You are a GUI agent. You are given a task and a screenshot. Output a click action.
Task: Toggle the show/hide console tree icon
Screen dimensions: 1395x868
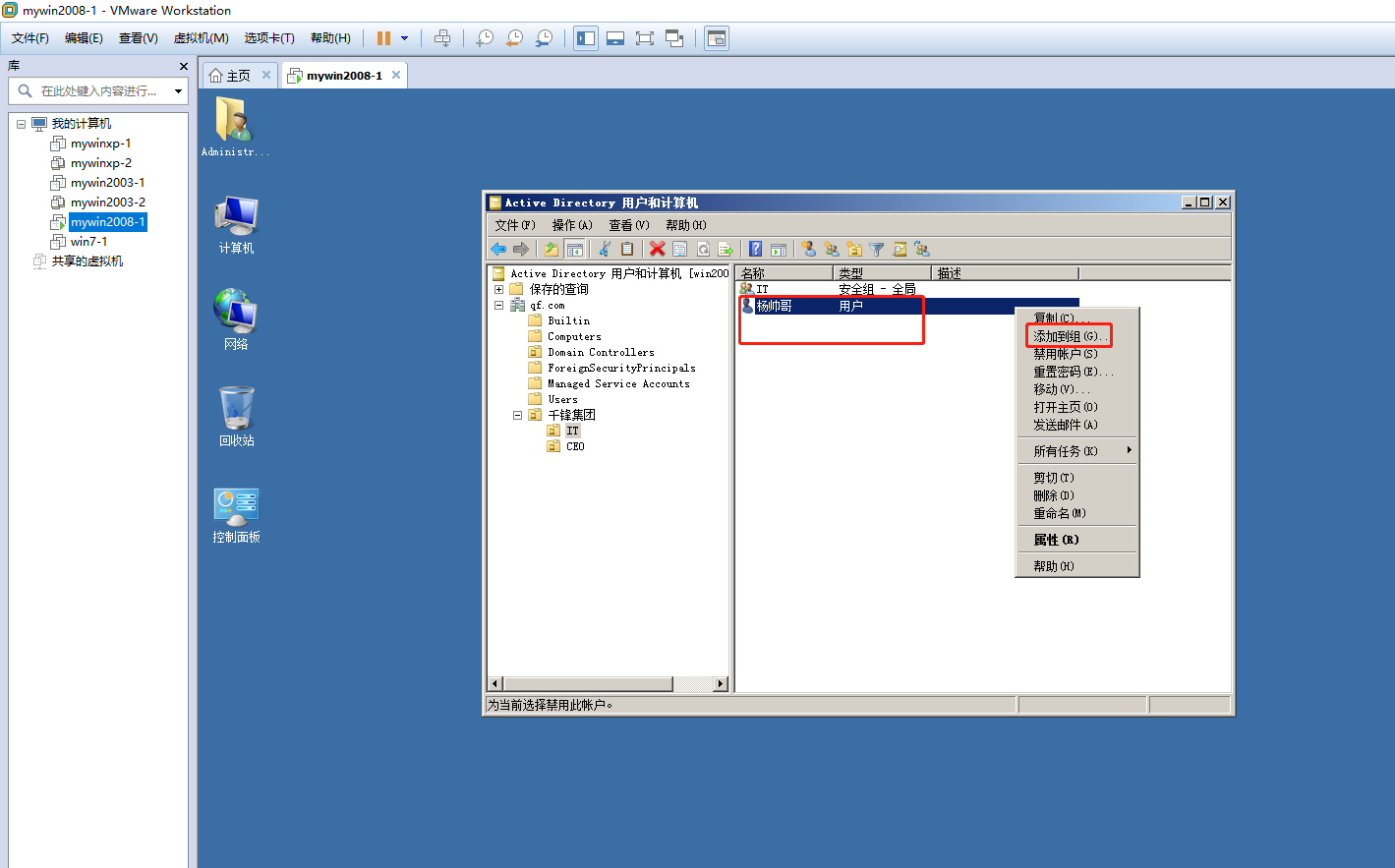(575, 249)
